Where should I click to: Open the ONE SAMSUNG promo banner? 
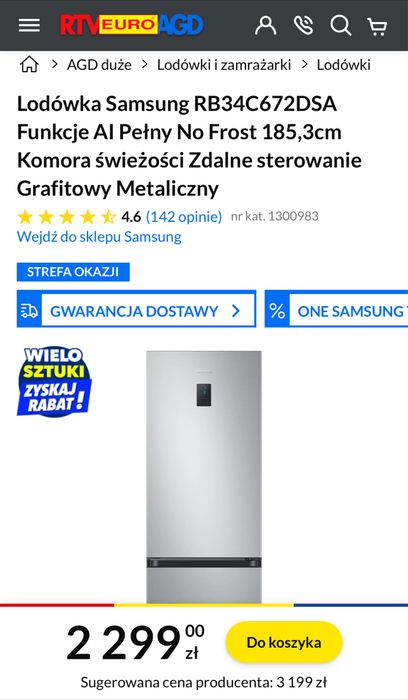337,309
